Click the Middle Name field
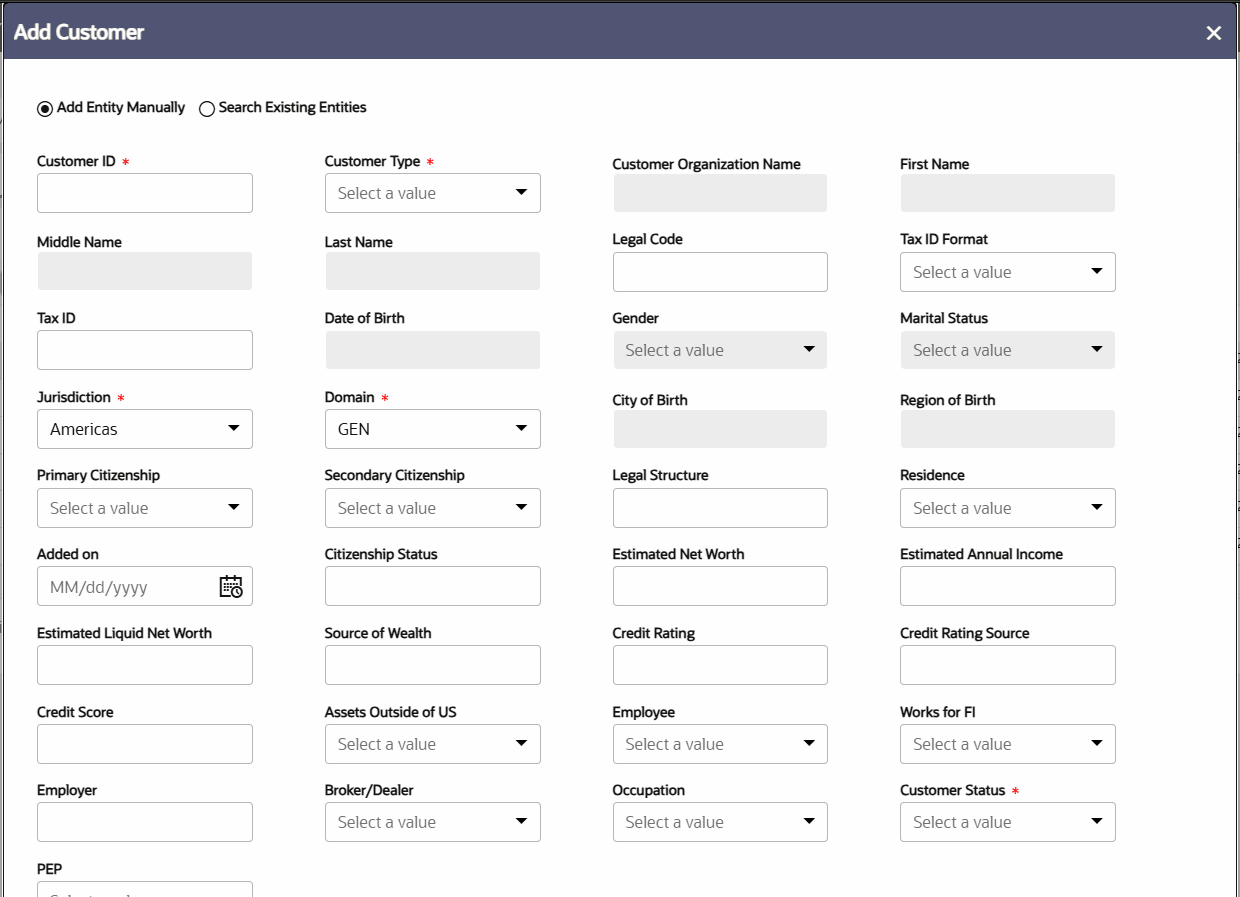The width and height of the screenshot is (1240, 897). pyautogui.click(x=145, y=271)
